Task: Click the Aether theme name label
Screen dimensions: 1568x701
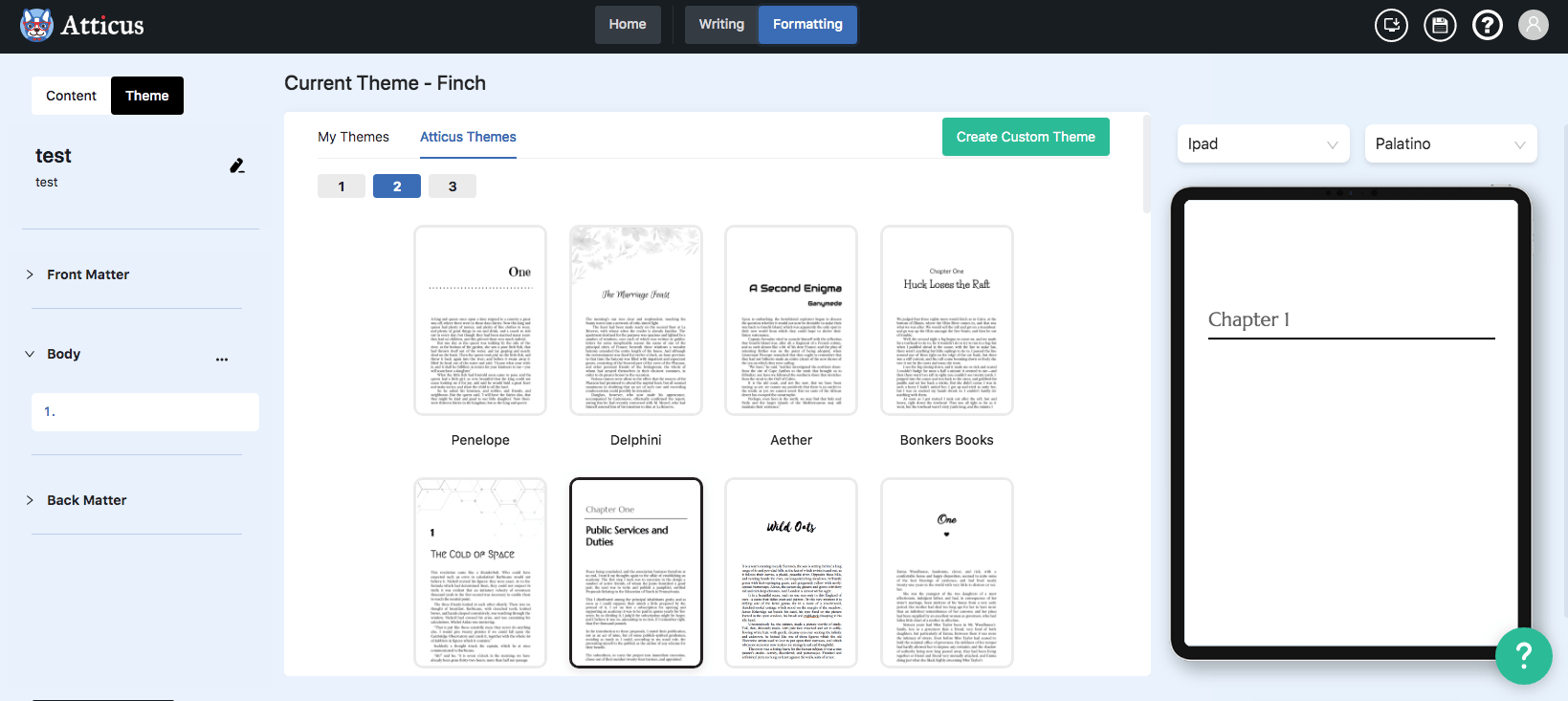Action: (791, 440)
